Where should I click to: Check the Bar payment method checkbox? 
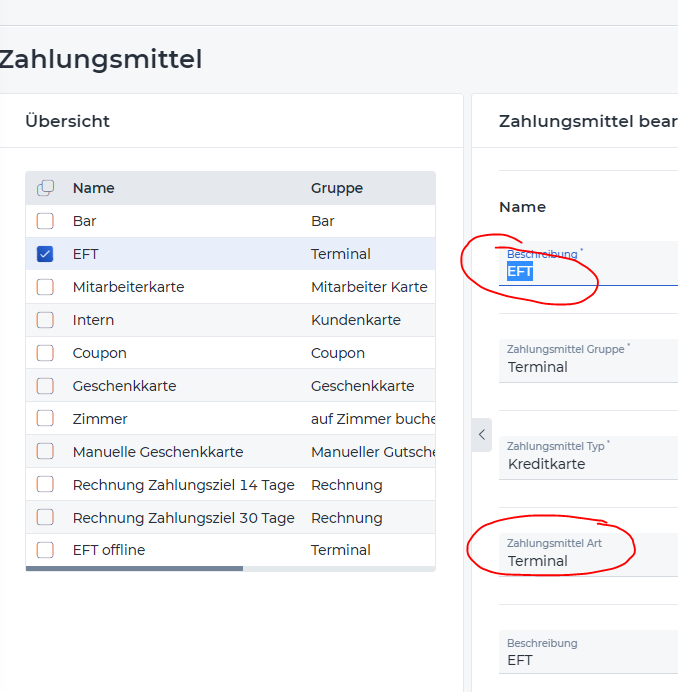click(x=45, y=221)
